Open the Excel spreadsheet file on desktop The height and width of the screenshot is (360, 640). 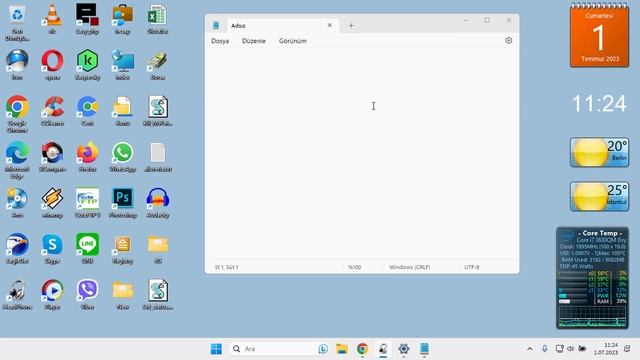[158, 19]
